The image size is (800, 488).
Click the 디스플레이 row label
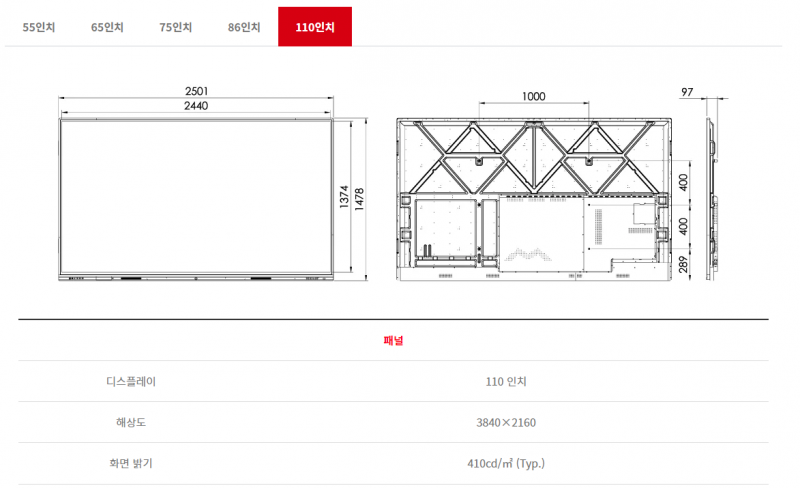(x=131, y=381)
